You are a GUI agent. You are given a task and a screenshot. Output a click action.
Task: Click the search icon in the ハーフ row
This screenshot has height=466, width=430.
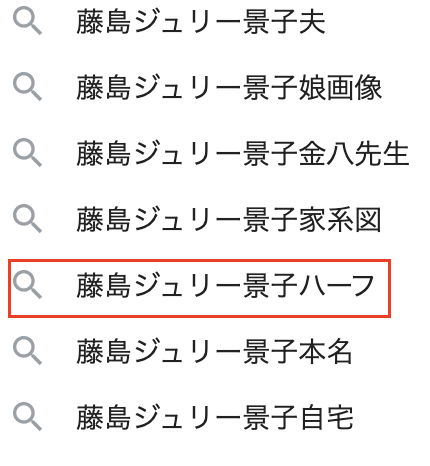[x=27, y=285]
